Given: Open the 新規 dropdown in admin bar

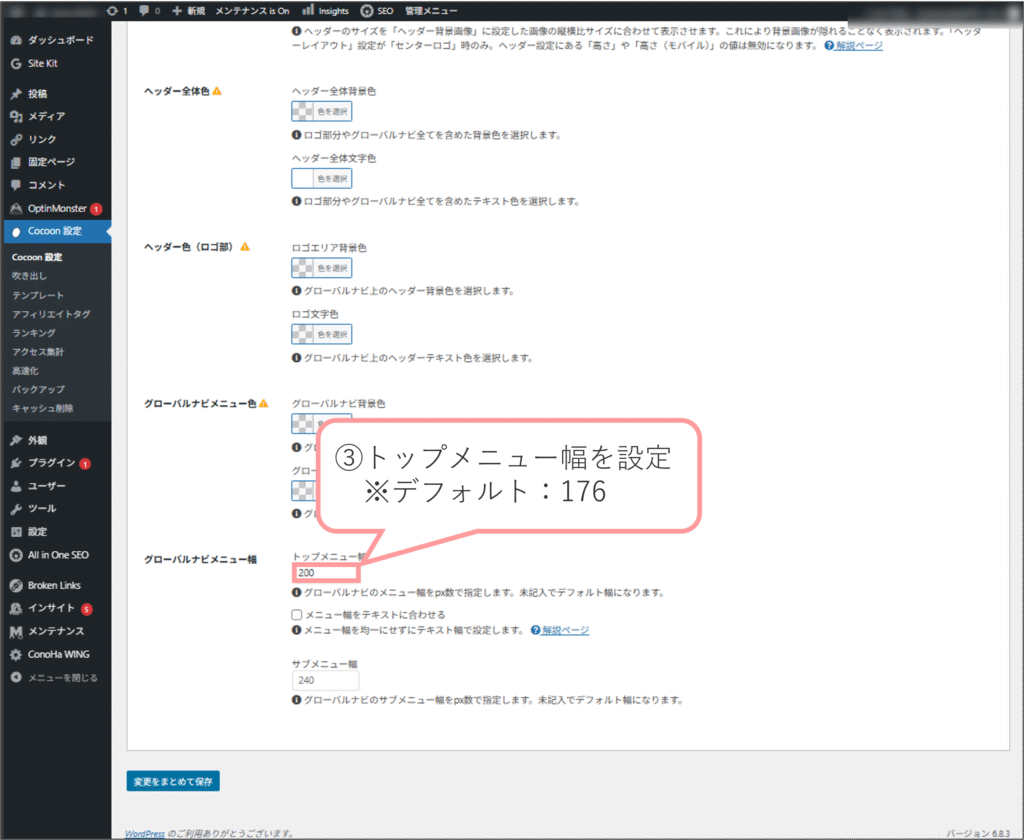Looking at the screenshot, I should pyautogui.click(x=188, y=11).
